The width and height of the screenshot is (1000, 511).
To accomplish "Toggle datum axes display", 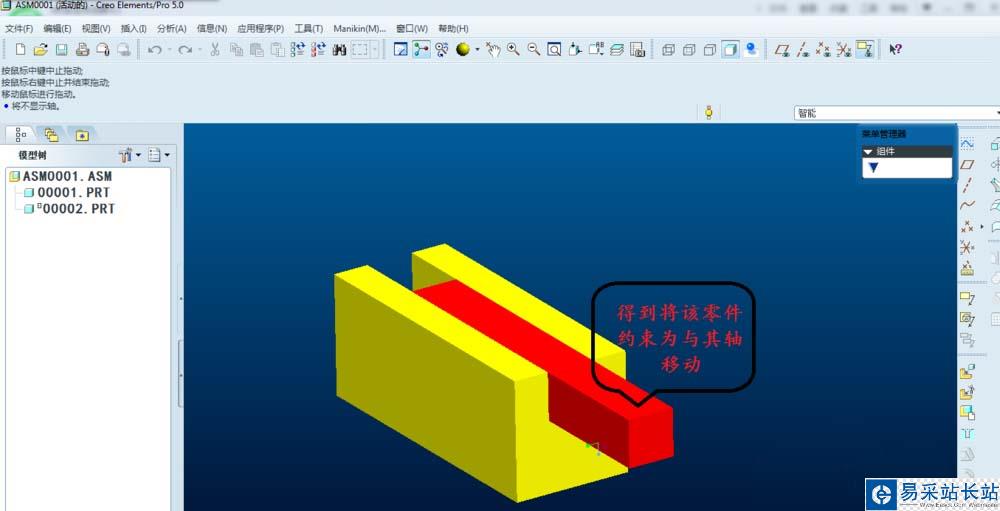I will tap(803, 49).
